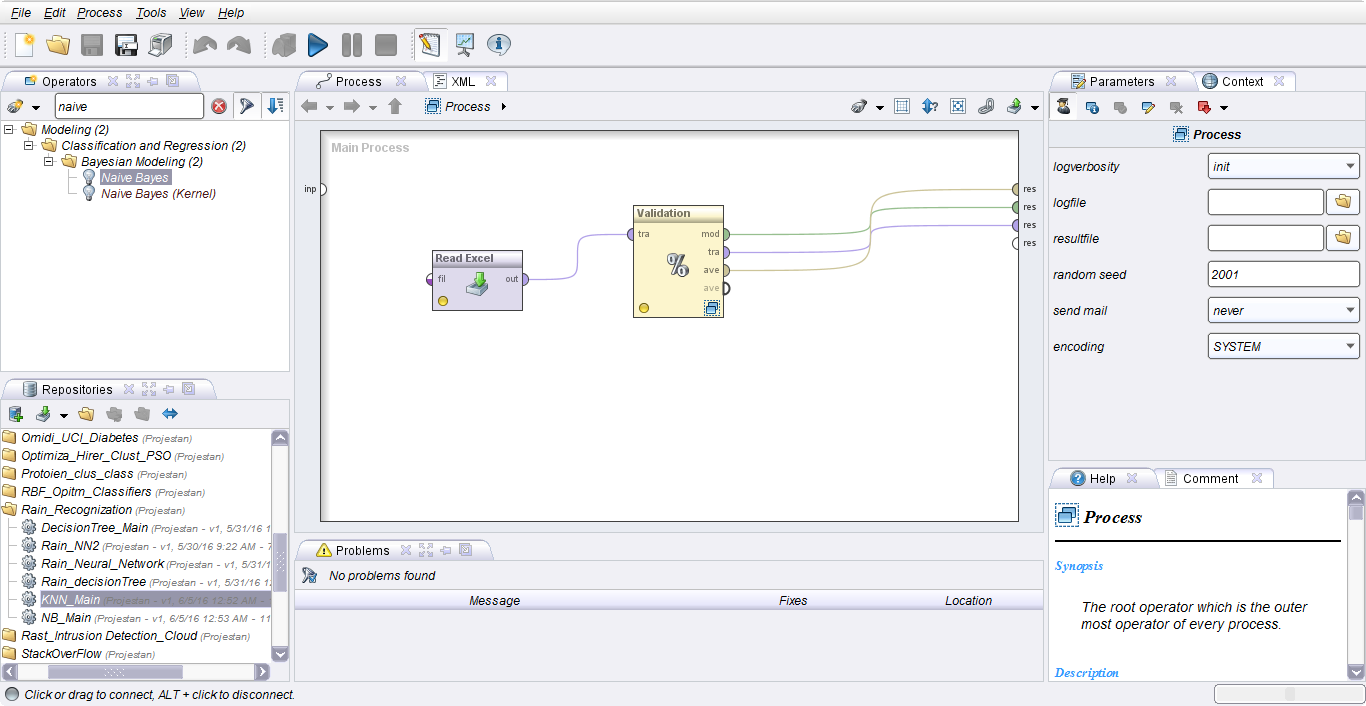The width and height of the screenshot is (1366, 706).
Task: Toggle the operator filter funnel icon
Action: point(247,106)
